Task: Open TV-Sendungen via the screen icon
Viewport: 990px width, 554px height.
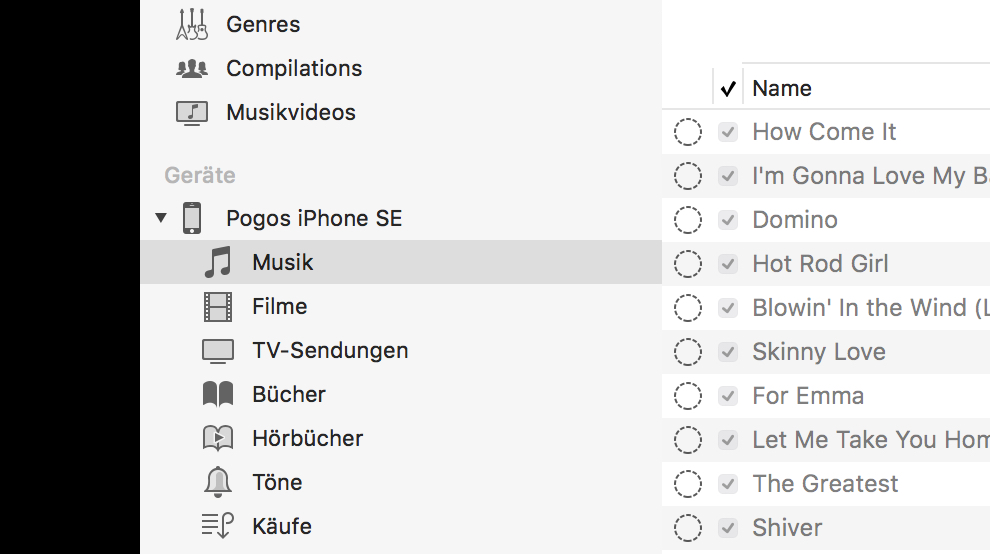Action: 218,351
